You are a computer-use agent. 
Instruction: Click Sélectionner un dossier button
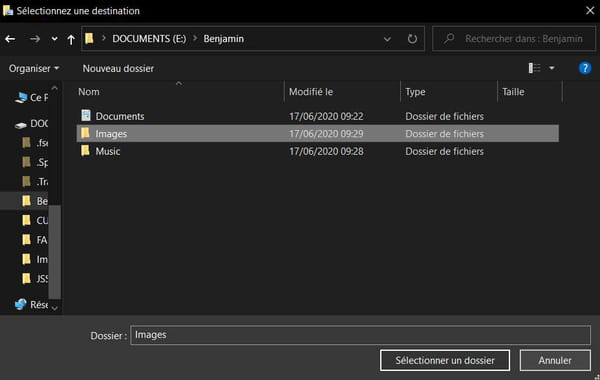pyautogui.click(x=445, y=360)
